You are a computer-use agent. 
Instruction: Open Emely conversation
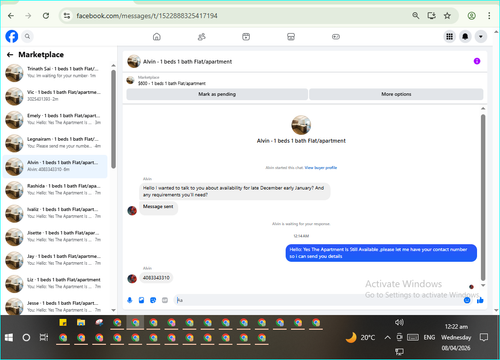pos(55,119)
